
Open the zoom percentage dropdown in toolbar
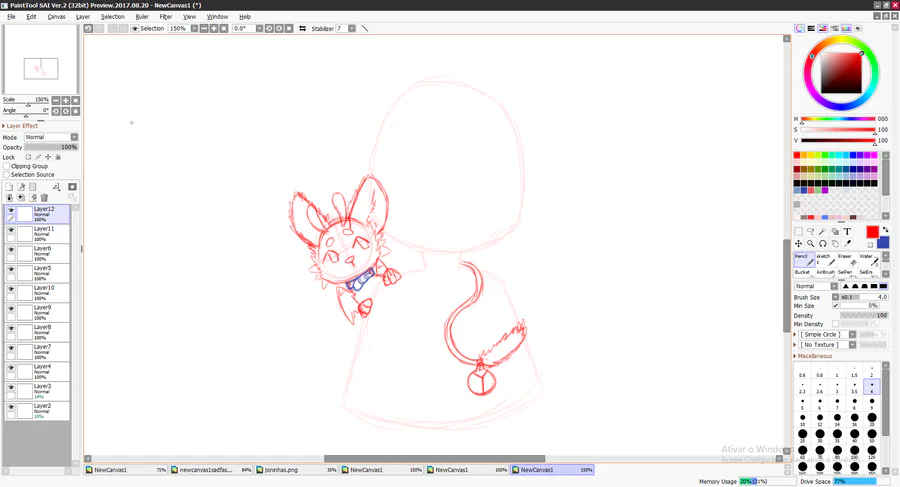click(194, 28)
